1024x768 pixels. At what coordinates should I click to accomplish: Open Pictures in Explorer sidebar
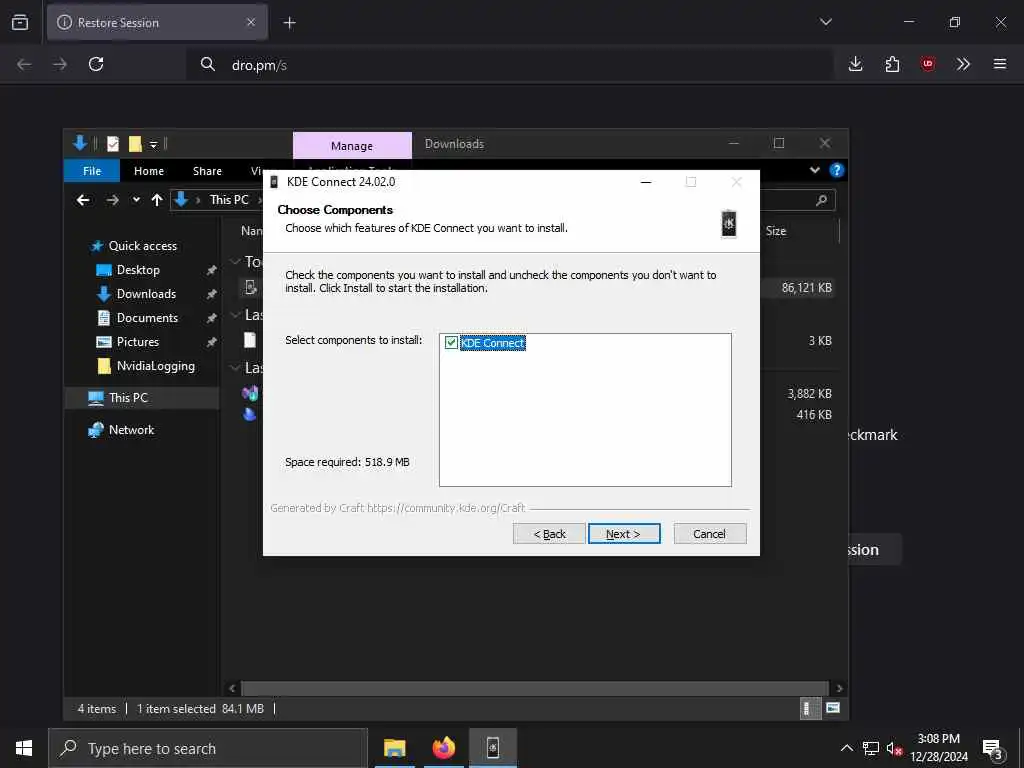[x=137, y=342]
